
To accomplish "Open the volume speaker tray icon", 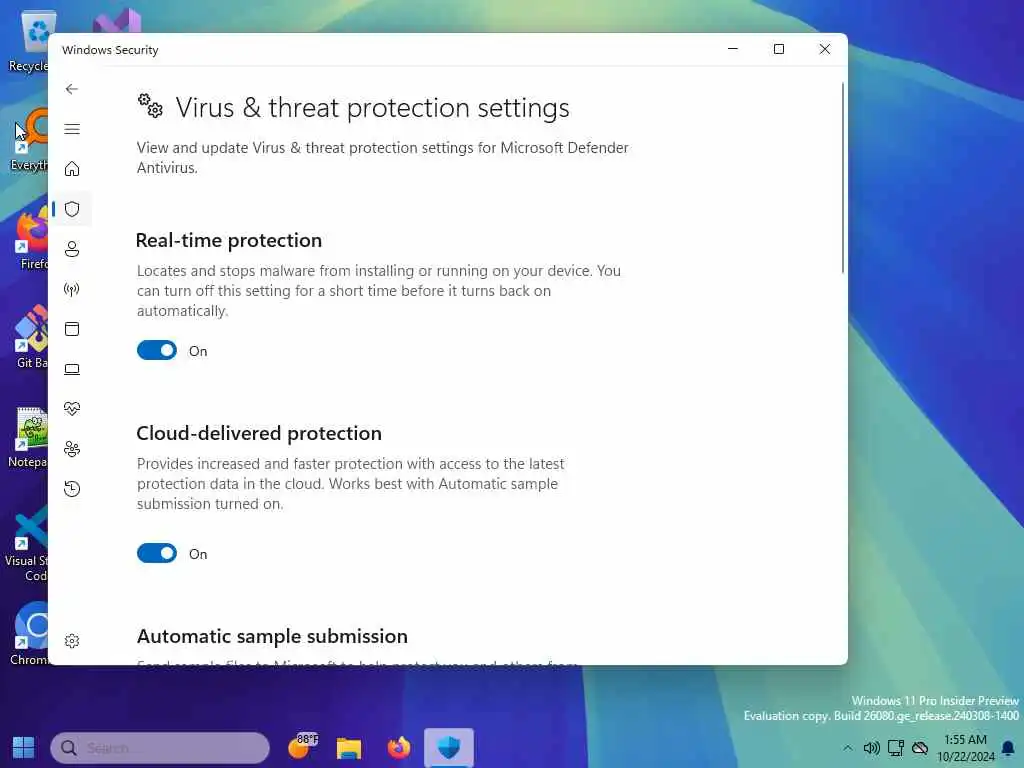I will click(x=871, y=748).
